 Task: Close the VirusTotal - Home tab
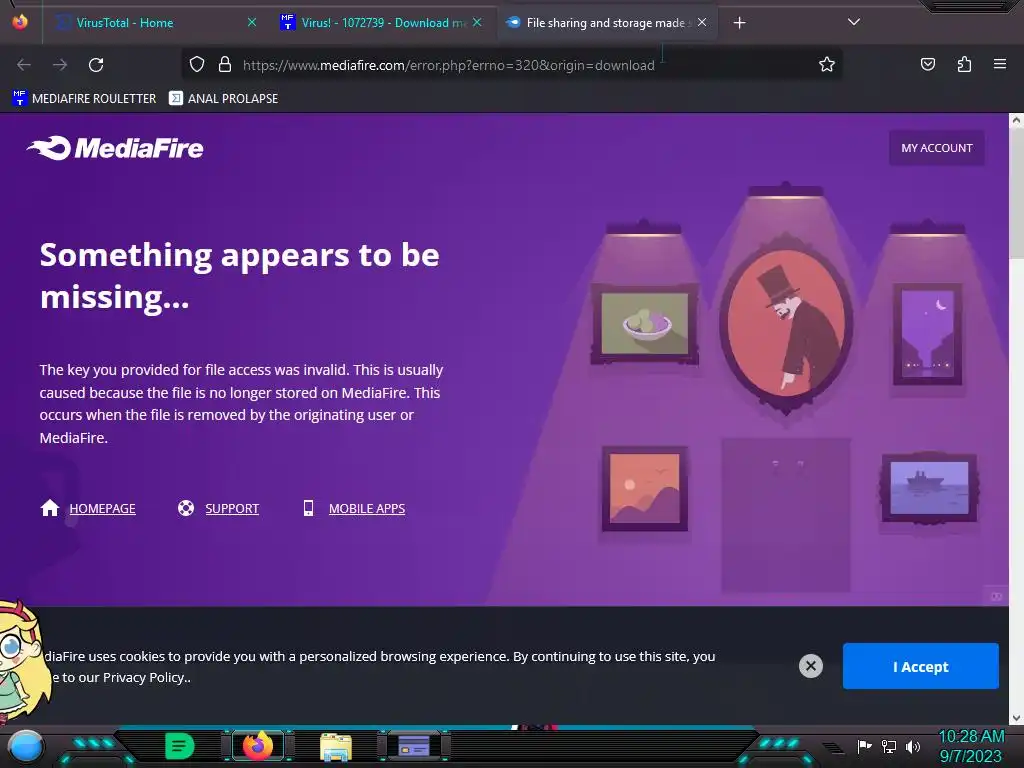click(252, 22)
